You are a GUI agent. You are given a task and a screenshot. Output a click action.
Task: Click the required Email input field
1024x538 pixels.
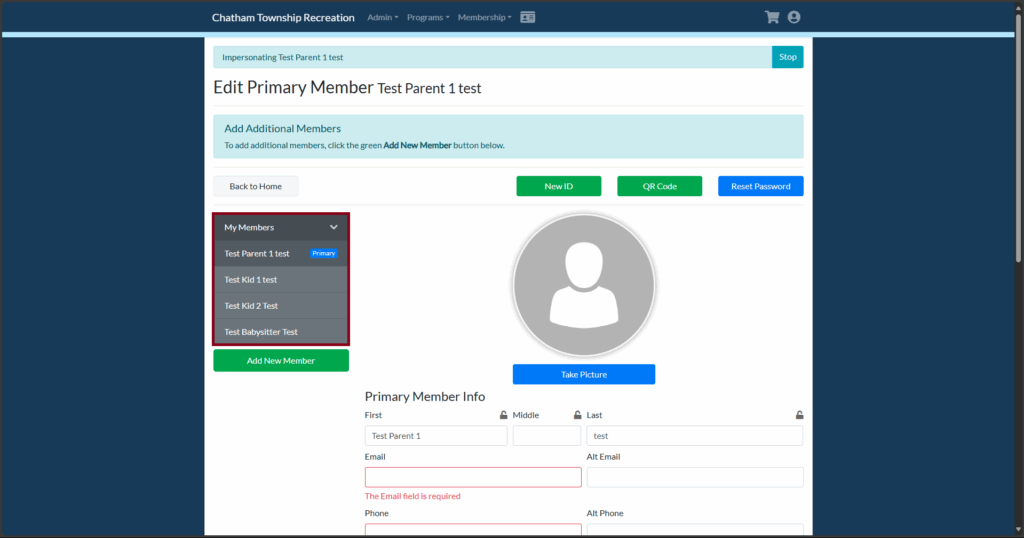[473, 477]
